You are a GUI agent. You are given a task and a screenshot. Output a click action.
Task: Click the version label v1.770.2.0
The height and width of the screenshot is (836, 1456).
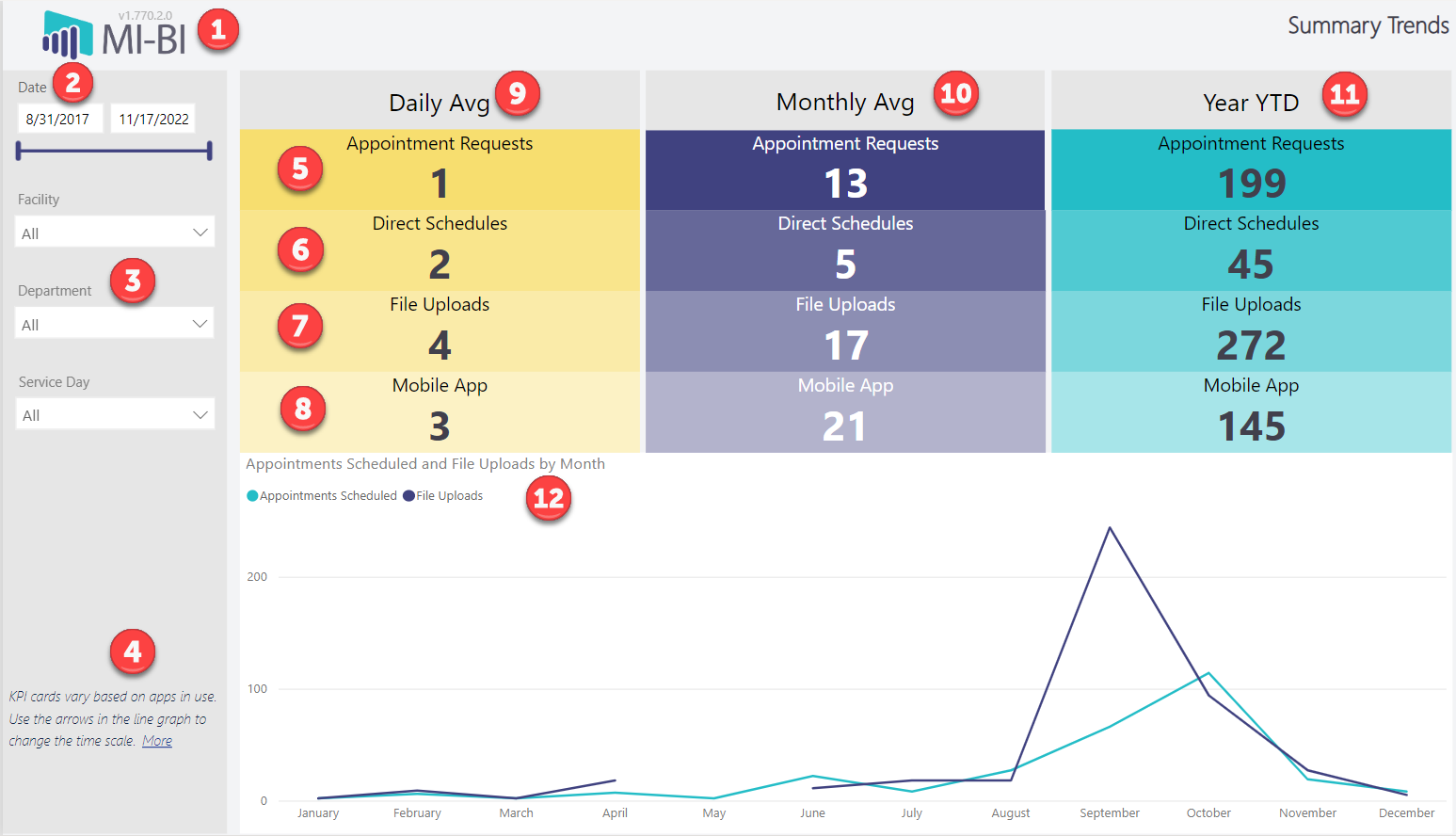tap(151, 13)
